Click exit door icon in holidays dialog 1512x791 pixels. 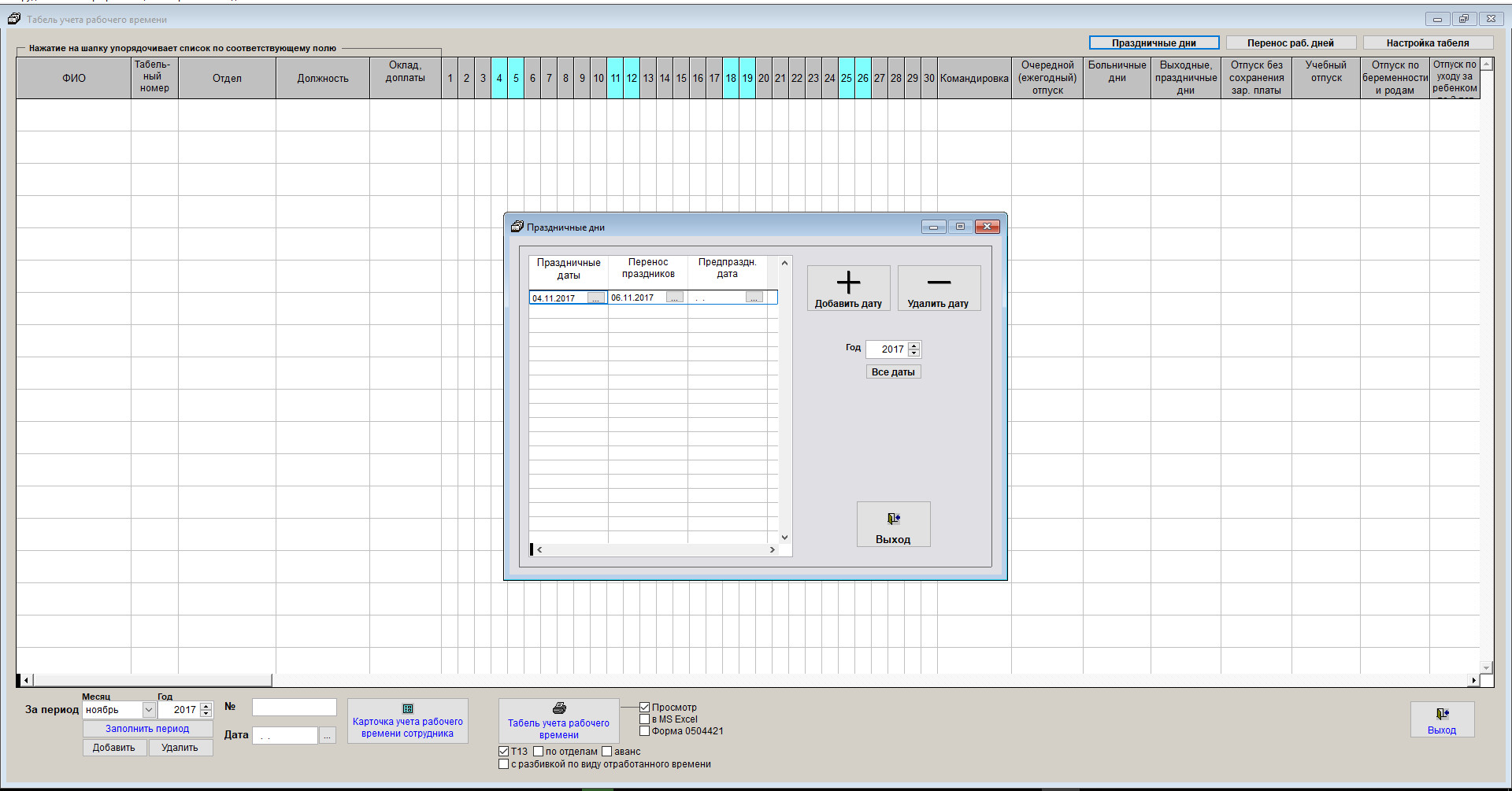click(893, 519)
